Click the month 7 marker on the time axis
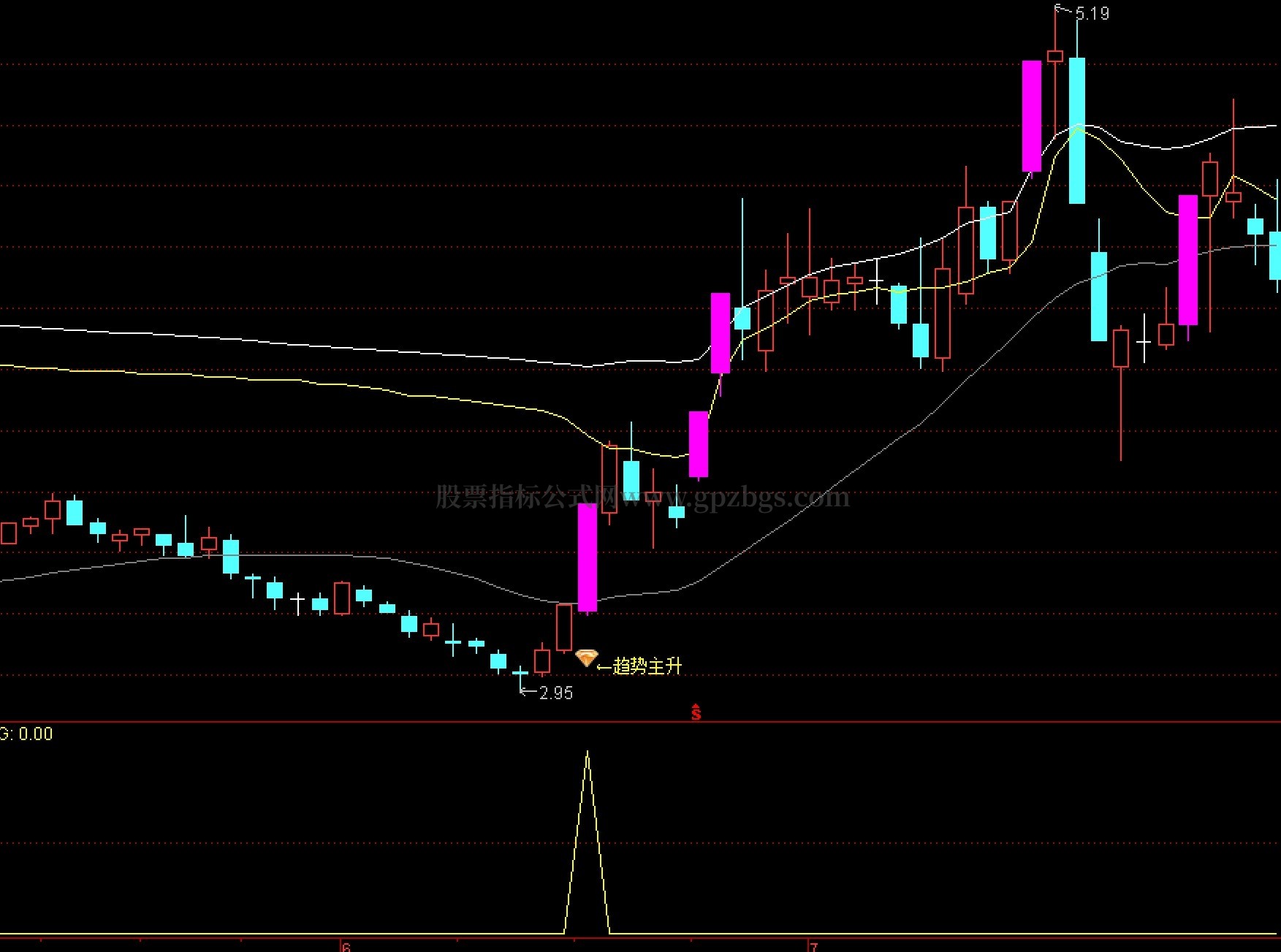Image resolution: width=1281 pixels, height=952 pixels. [813, 947]
